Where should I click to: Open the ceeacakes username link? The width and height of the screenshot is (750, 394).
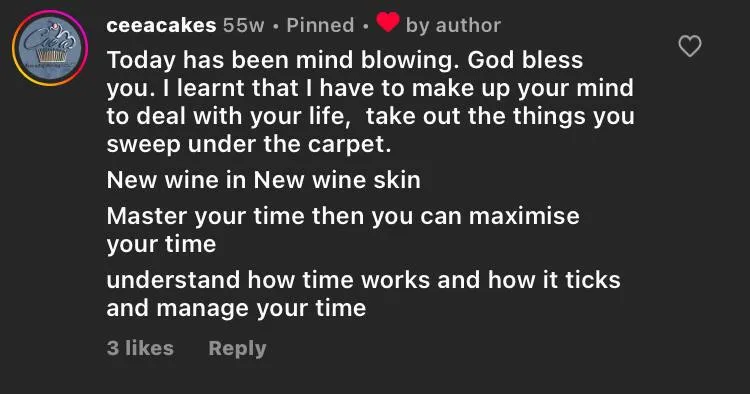point(161,25)
